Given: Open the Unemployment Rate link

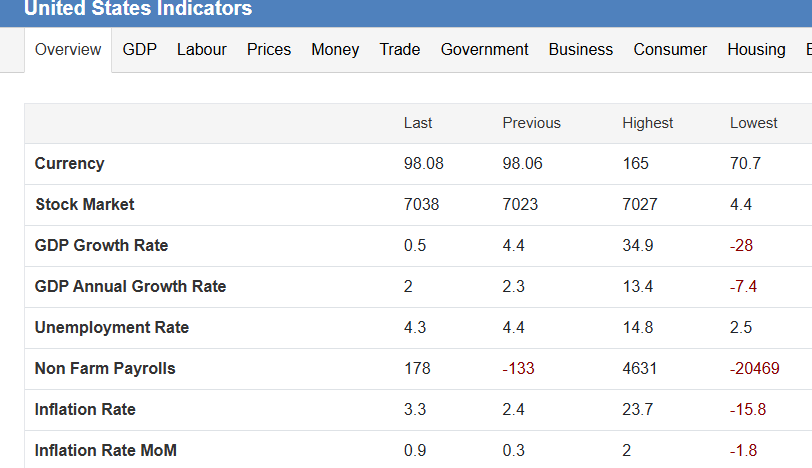Looking at the screenshot, I should pyautogui.click(x=111, y=327).
